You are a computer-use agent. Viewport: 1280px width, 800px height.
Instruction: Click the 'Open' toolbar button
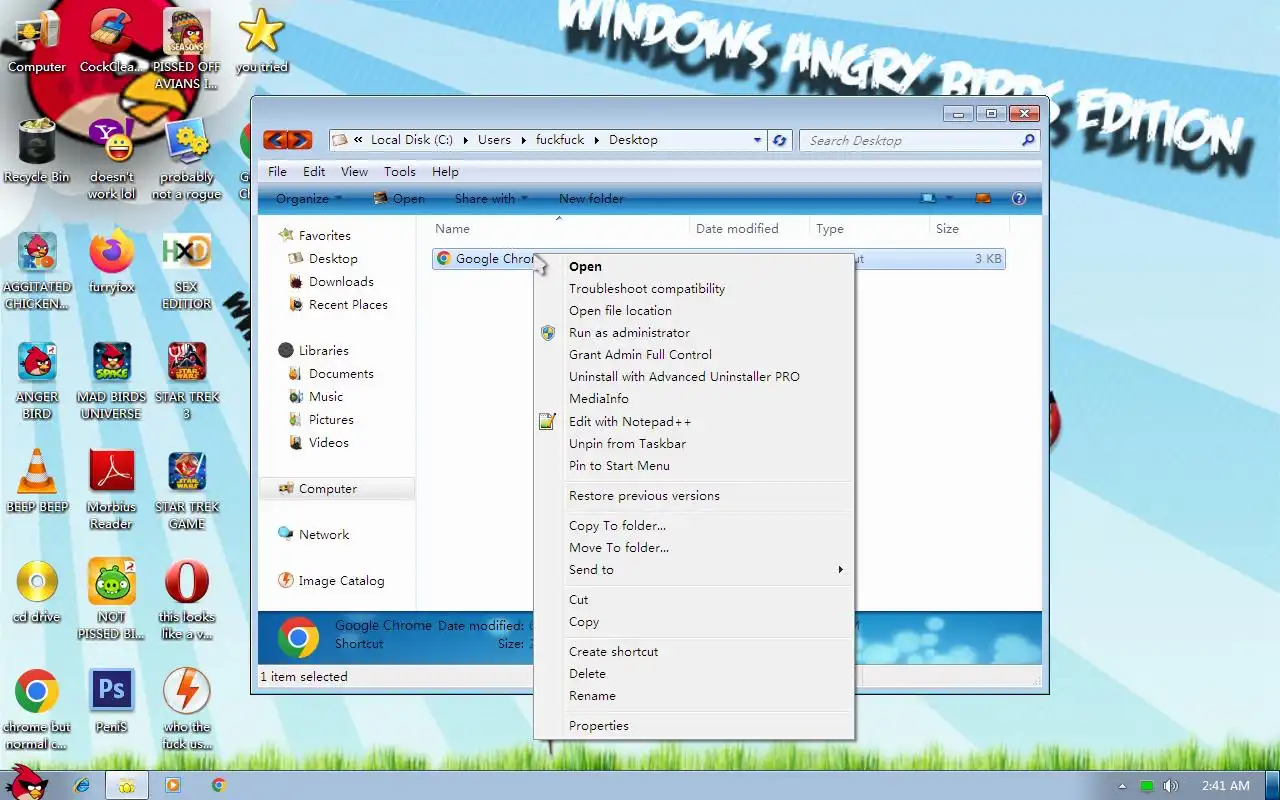[399, 198]
